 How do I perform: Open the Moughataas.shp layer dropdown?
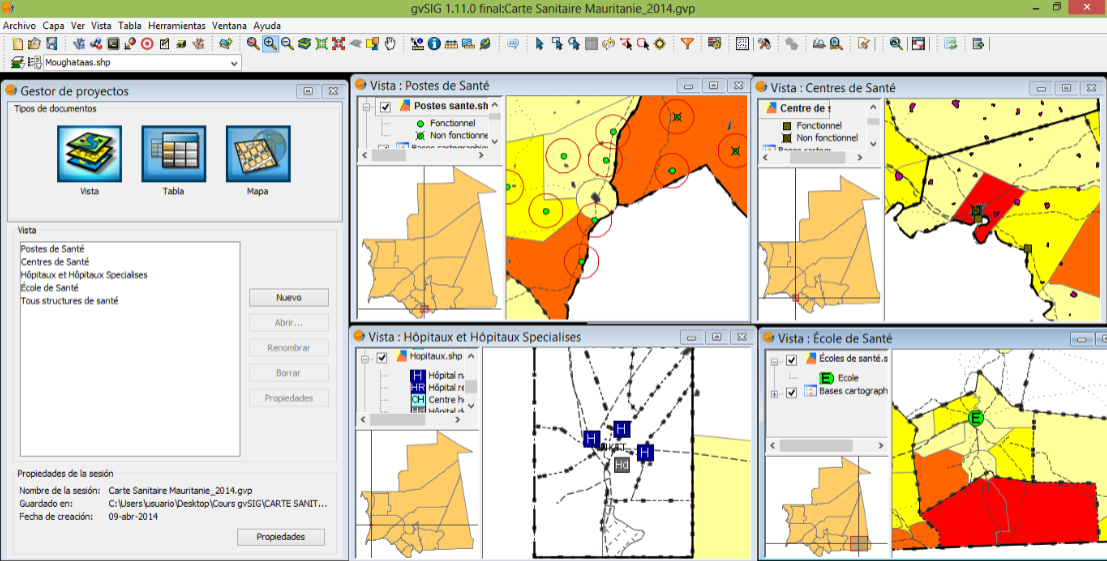234,63
